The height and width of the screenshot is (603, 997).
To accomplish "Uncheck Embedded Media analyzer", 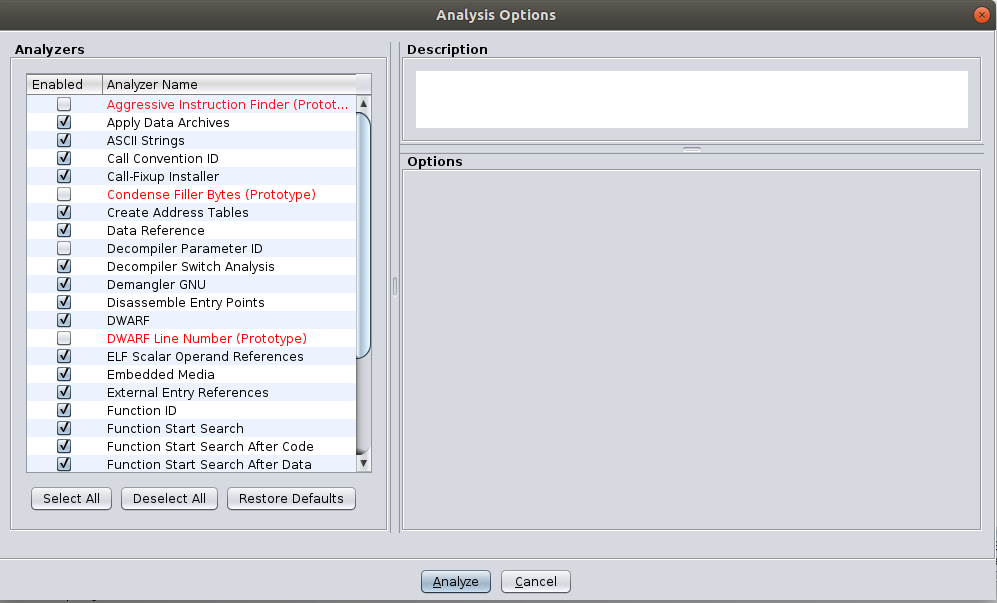I will (x=64, y=375).
